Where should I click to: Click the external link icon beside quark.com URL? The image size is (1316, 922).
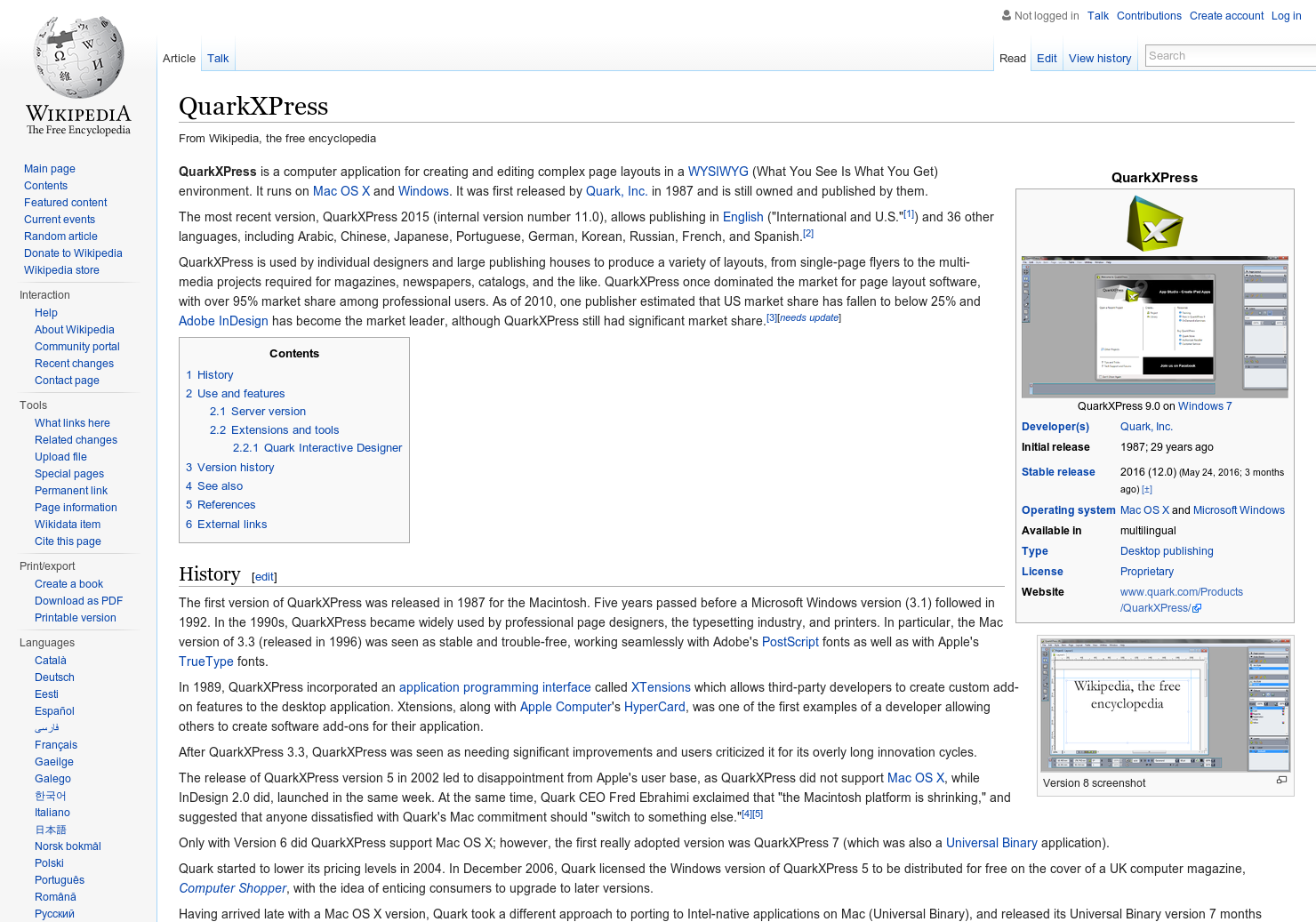[x=1198, y=608]
